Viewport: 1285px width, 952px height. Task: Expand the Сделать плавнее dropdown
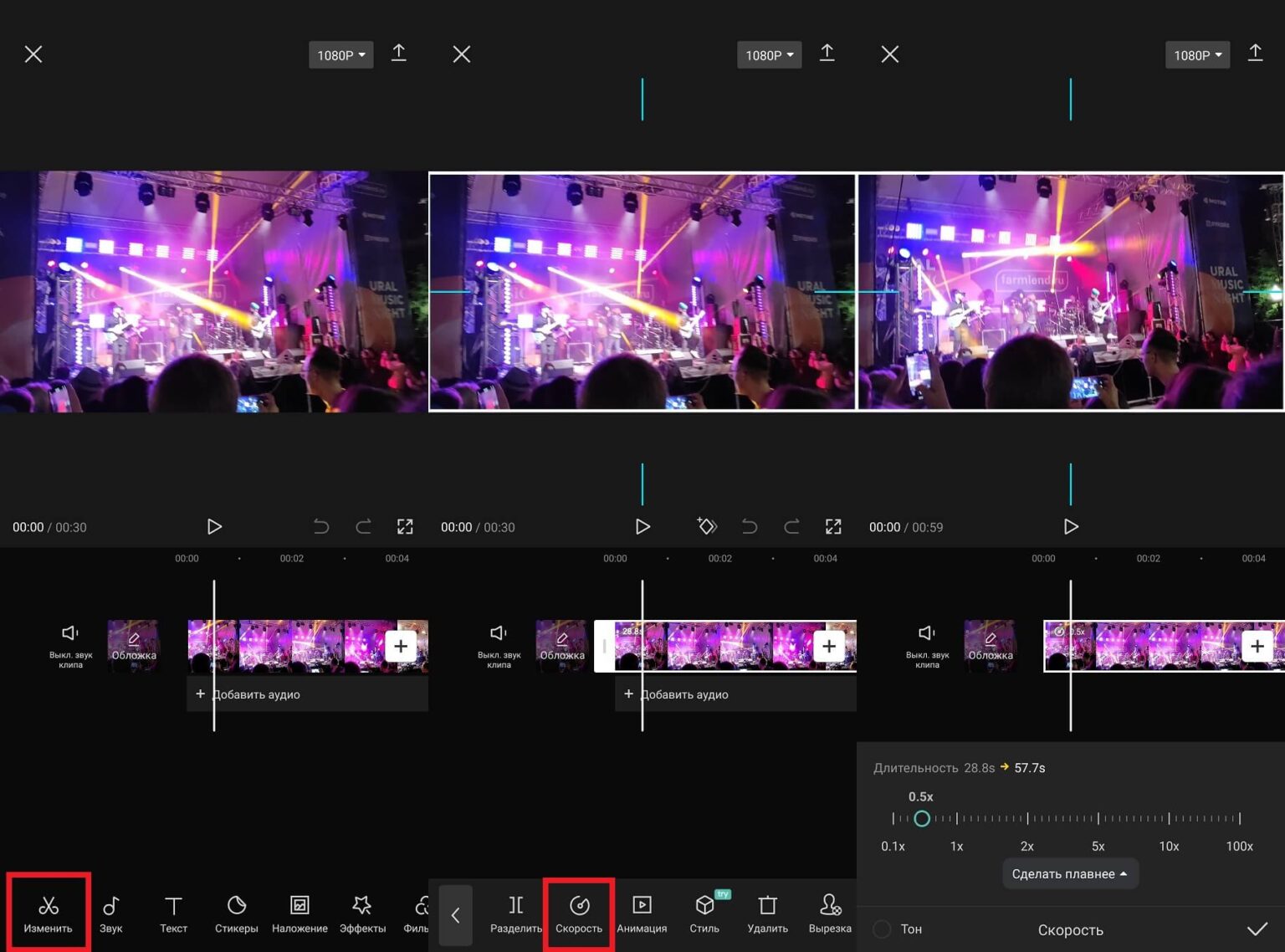[x=1070, y=874]
